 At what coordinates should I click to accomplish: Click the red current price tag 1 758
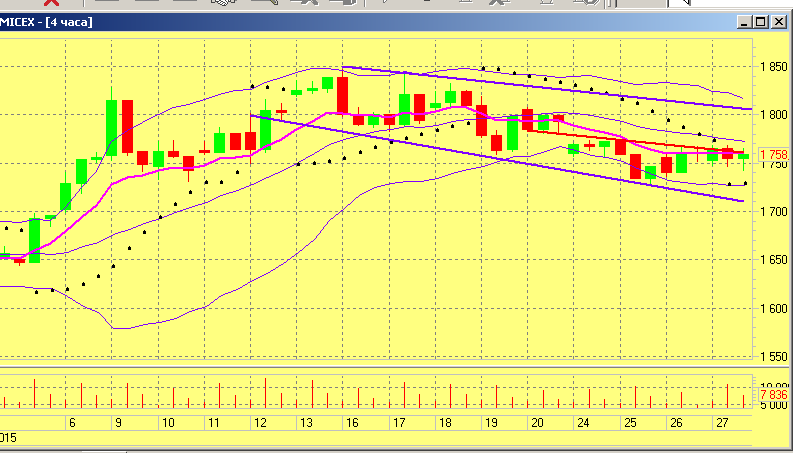[774, 155]
